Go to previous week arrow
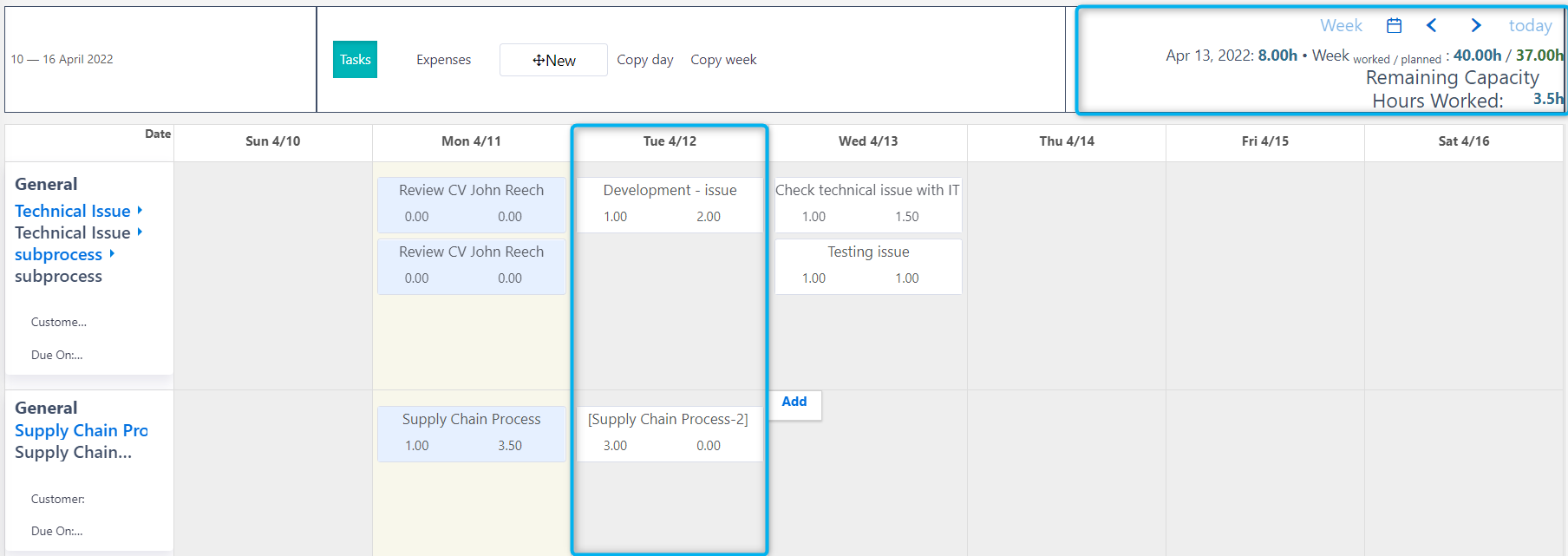 [1432, 26]
